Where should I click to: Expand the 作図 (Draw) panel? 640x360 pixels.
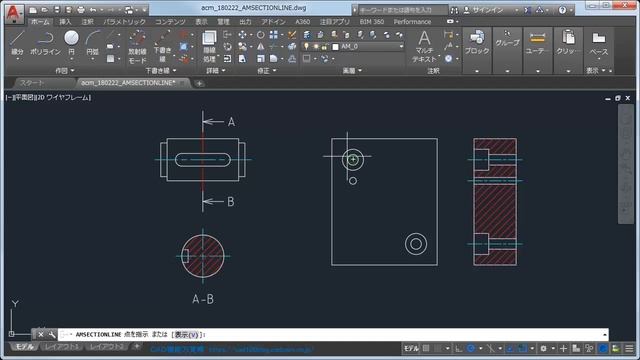click(x=65, y=71)
